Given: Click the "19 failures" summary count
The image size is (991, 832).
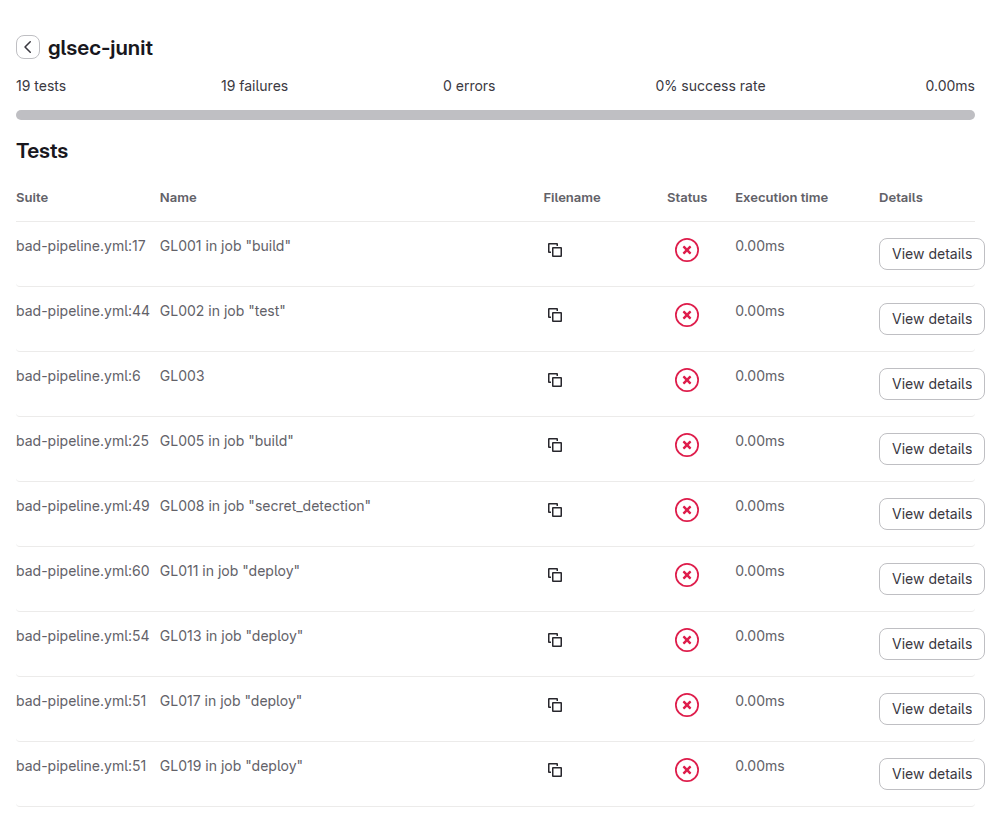Looking at the screenshot, I should [x=254, y=86].
